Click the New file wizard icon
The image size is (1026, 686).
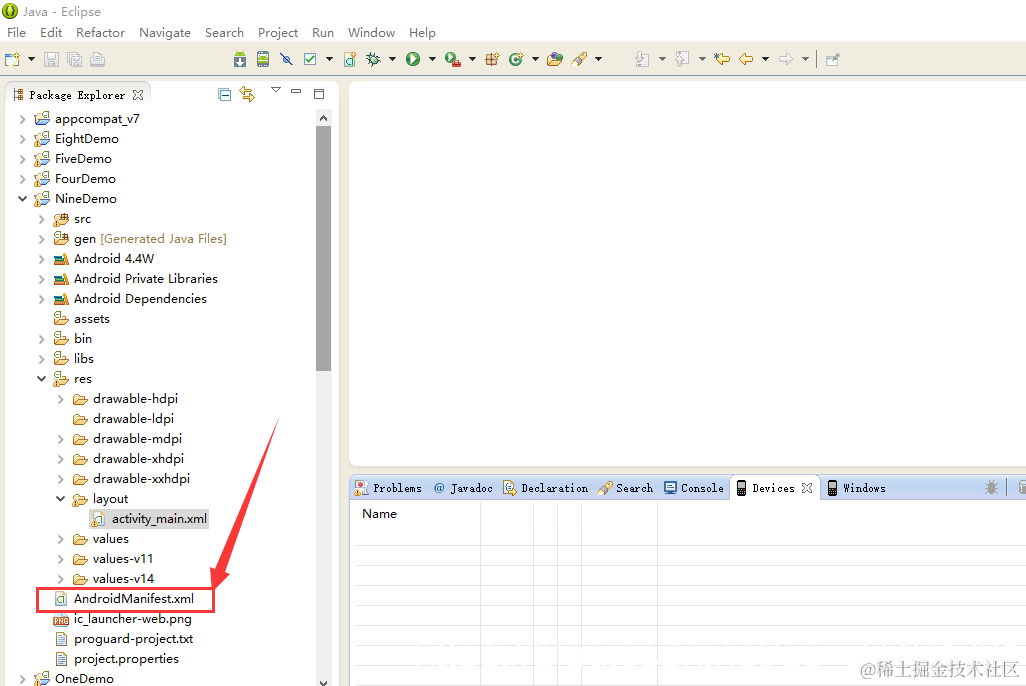coord(12,60)
